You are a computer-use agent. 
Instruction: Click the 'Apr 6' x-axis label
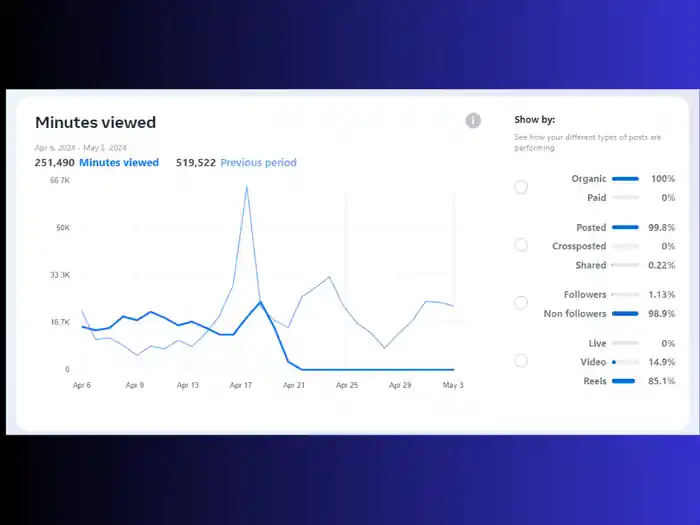[x=82, y=385]
